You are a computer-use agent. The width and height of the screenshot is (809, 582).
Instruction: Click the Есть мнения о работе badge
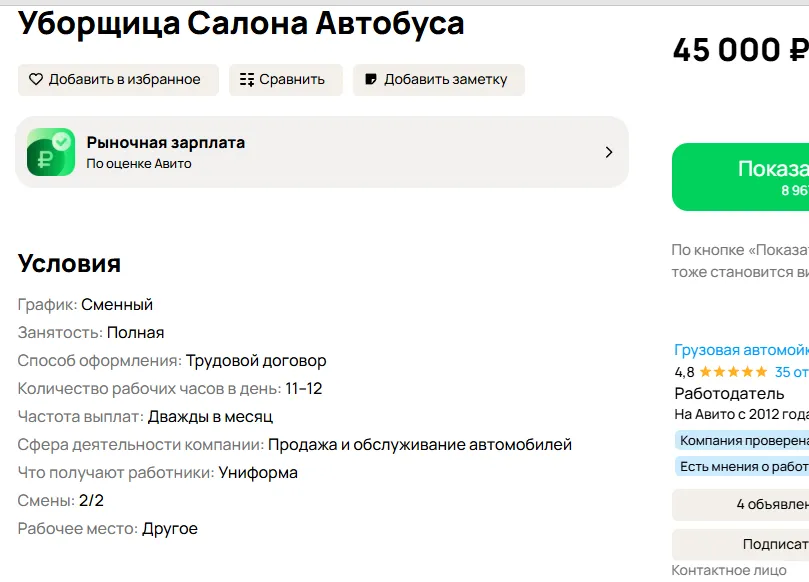[x=743, y=466]
